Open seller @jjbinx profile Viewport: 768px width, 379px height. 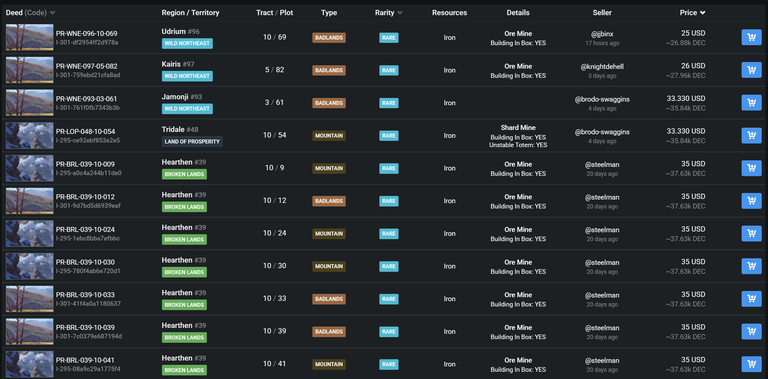602,34
